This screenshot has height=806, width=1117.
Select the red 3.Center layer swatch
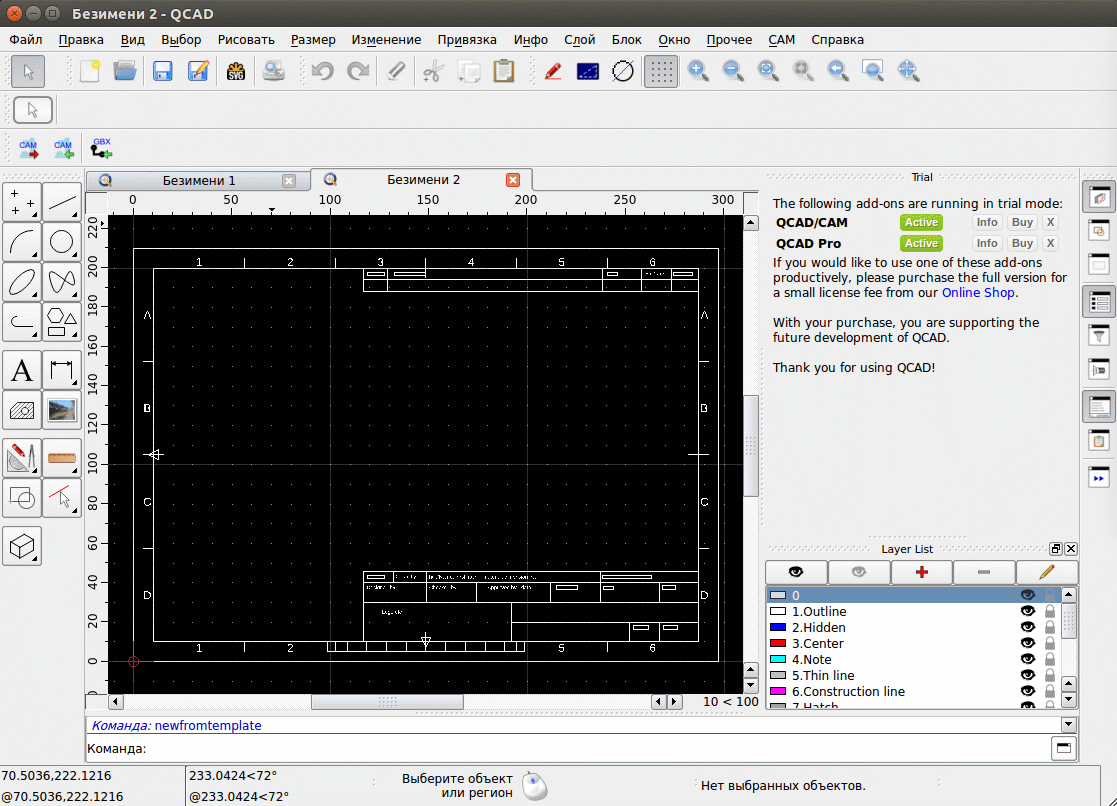pos(778,644)
